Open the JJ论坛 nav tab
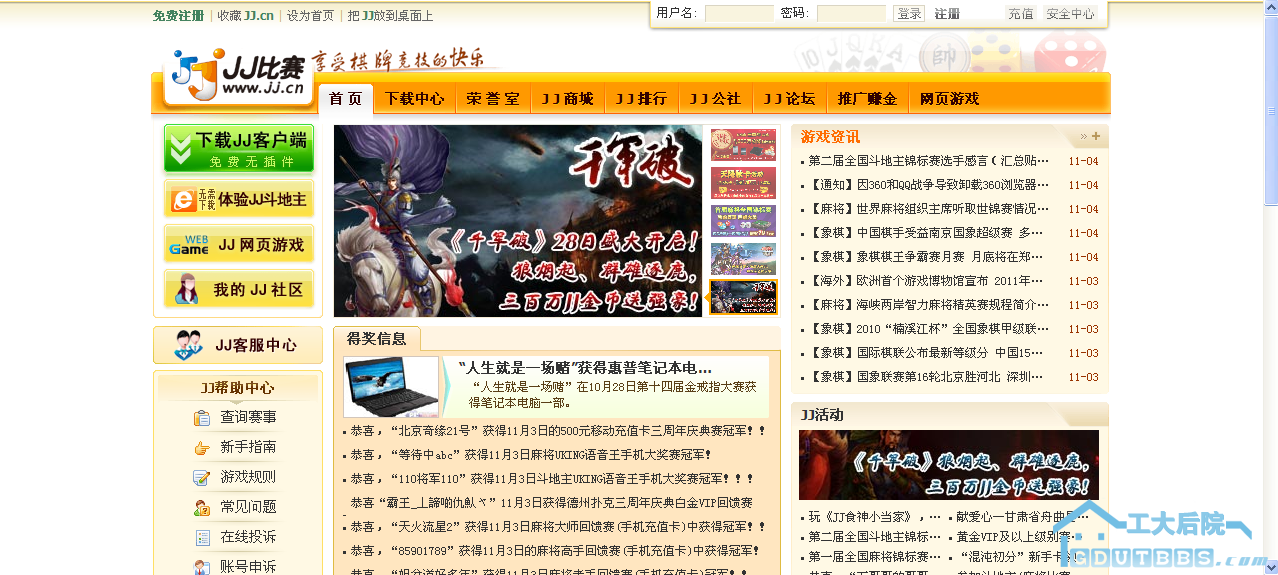Viewport: 1278px width, 575px height. 789,99
